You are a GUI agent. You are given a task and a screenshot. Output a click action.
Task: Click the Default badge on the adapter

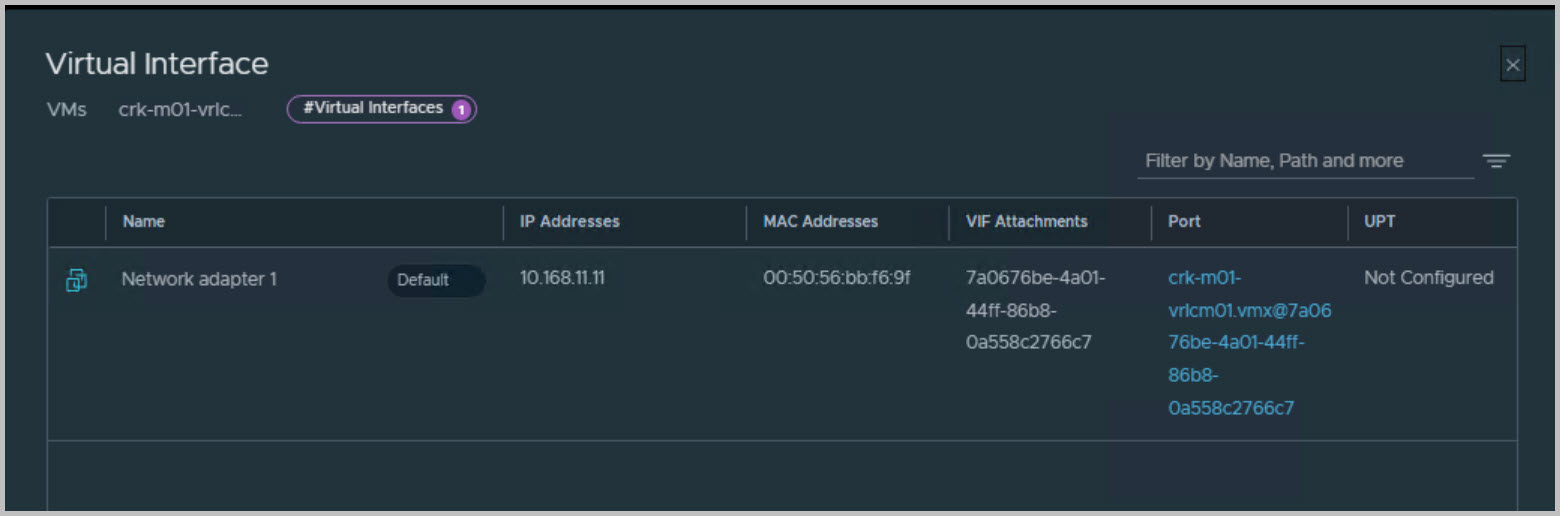coord(423,280)
